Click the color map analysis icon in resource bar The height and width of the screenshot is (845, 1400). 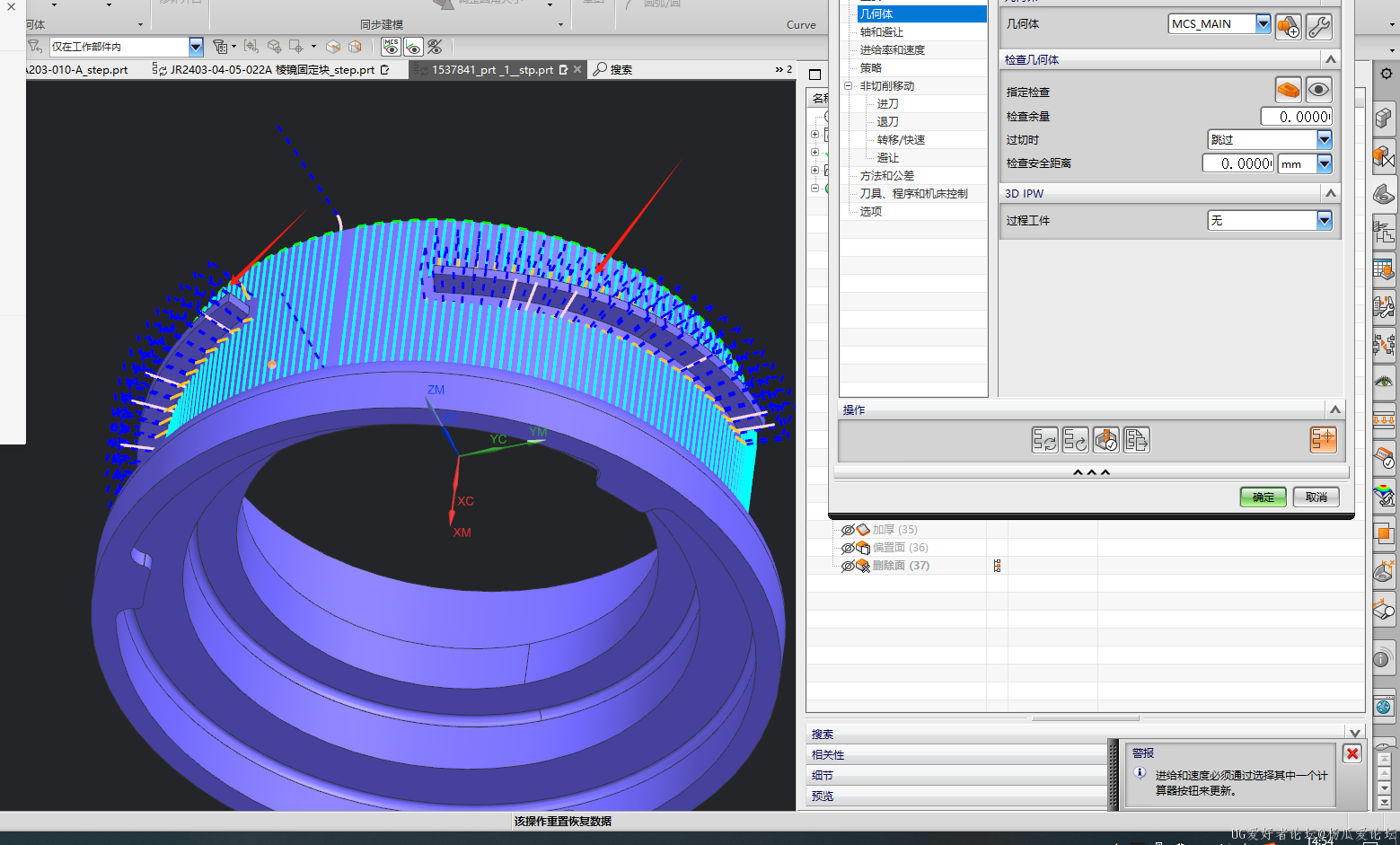(1384, 495)
